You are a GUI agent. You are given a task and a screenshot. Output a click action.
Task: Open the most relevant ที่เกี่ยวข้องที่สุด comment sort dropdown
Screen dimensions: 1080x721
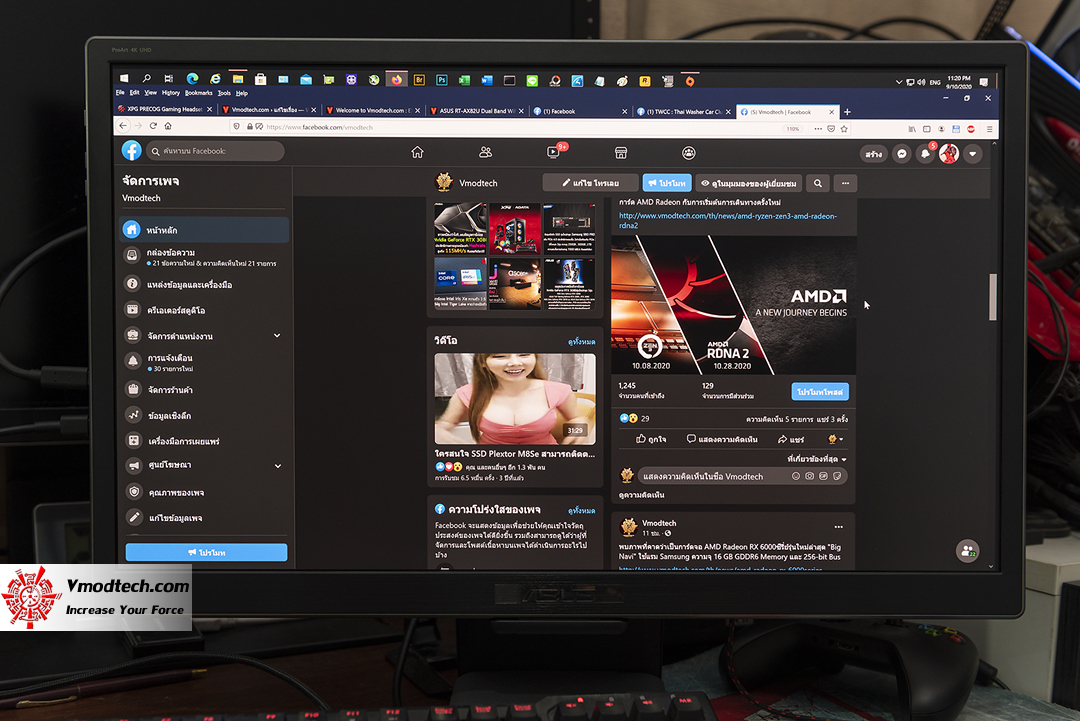(x=817, y=459)
